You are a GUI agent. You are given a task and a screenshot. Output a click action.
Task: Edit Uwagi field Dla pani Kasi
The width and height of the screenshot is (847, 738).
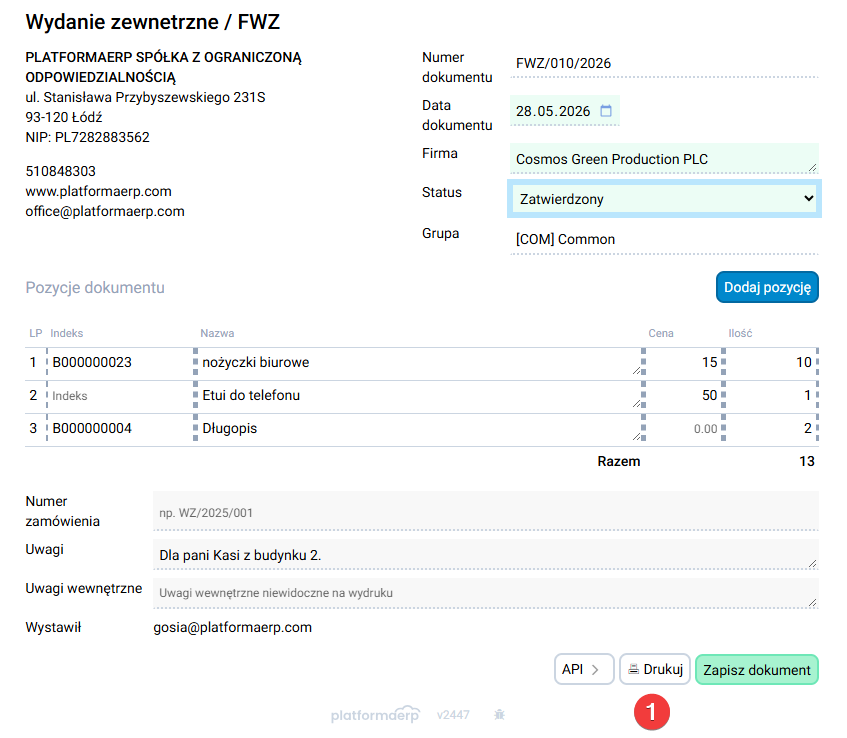(x=486, y=554)
